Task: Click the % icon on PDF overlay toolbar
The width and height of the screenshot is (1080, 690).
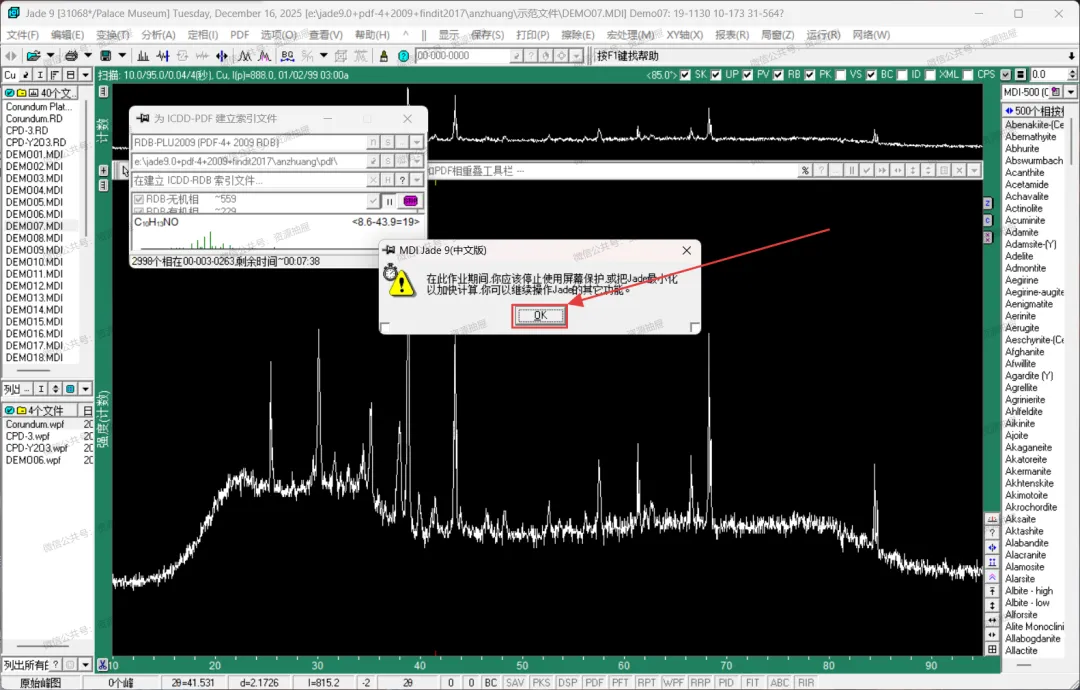Action: coord(805,170)
